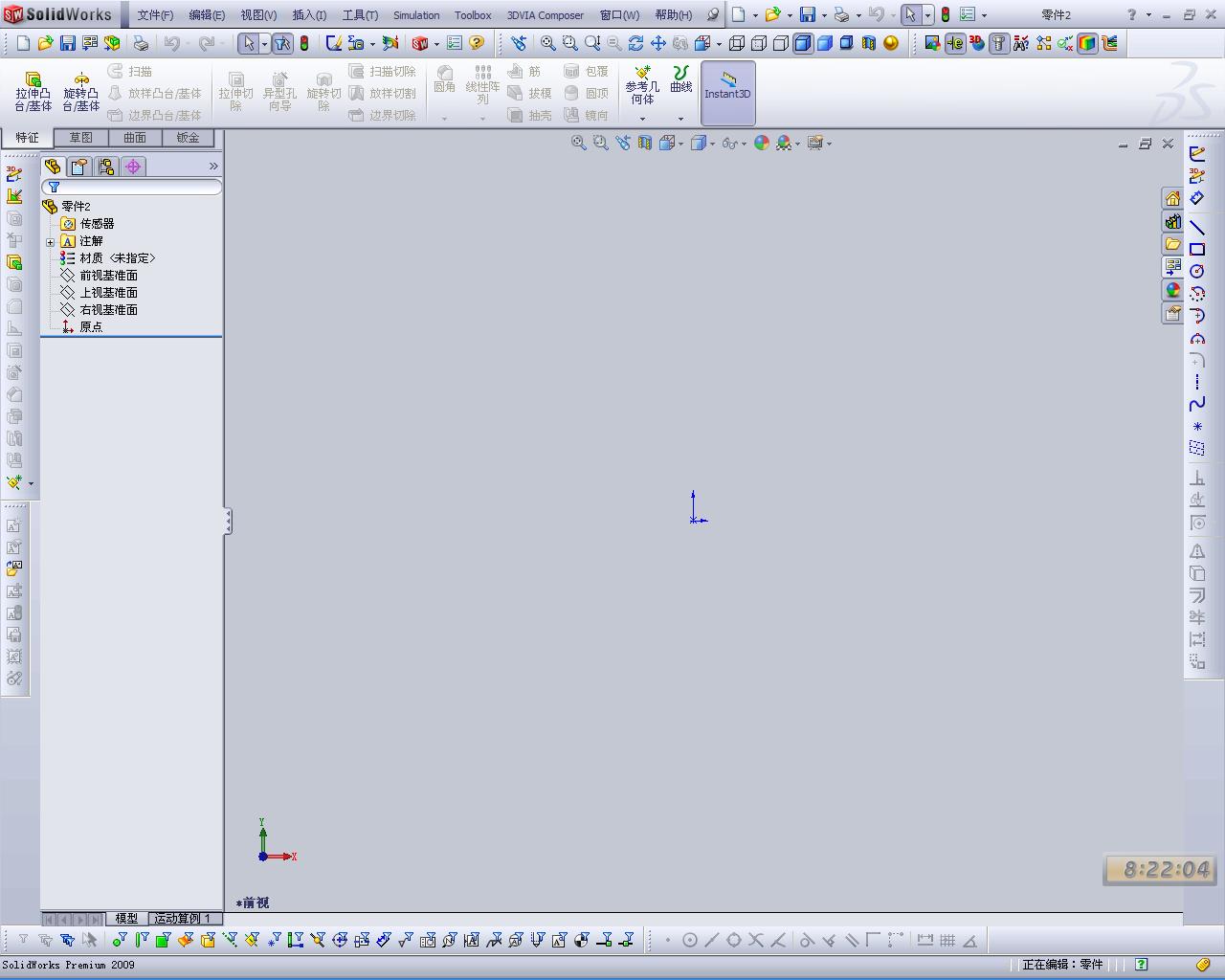
Task: Open the Save dropdown arrow in the title bar
Action: pyautogui.click(x=824, y=15)
